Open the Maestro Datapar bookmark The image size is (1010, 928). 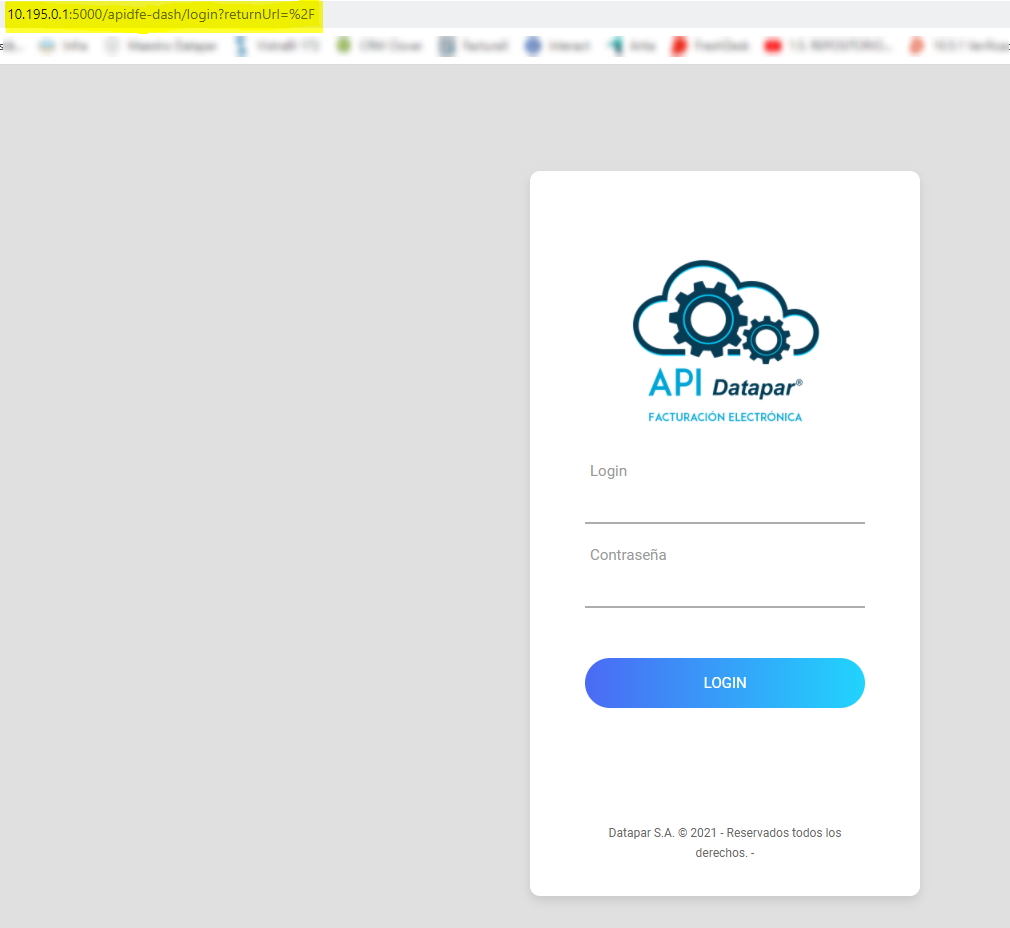[x=162, y=46]
